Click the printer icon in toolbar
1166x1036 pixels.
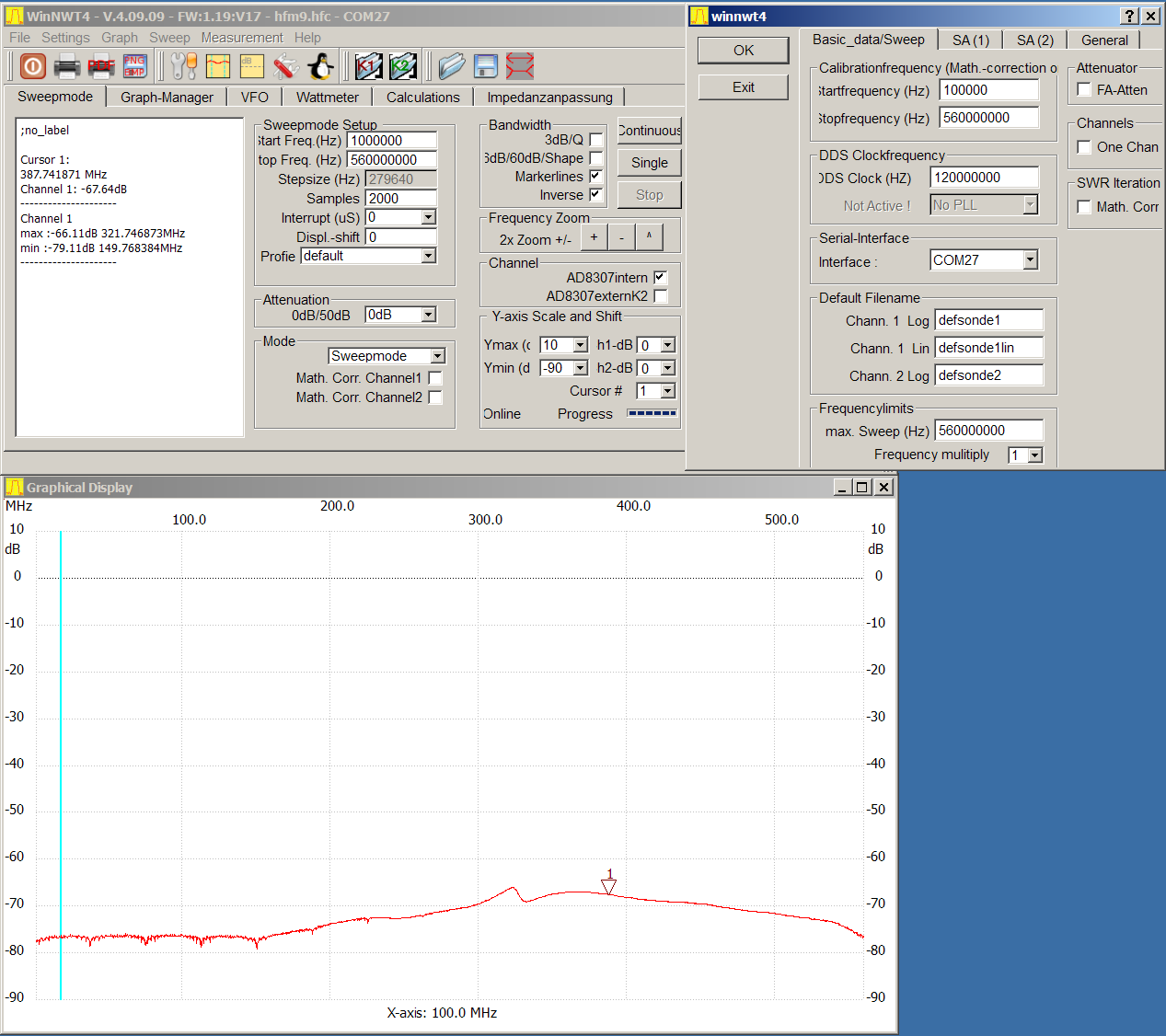[x=66, y=66]
